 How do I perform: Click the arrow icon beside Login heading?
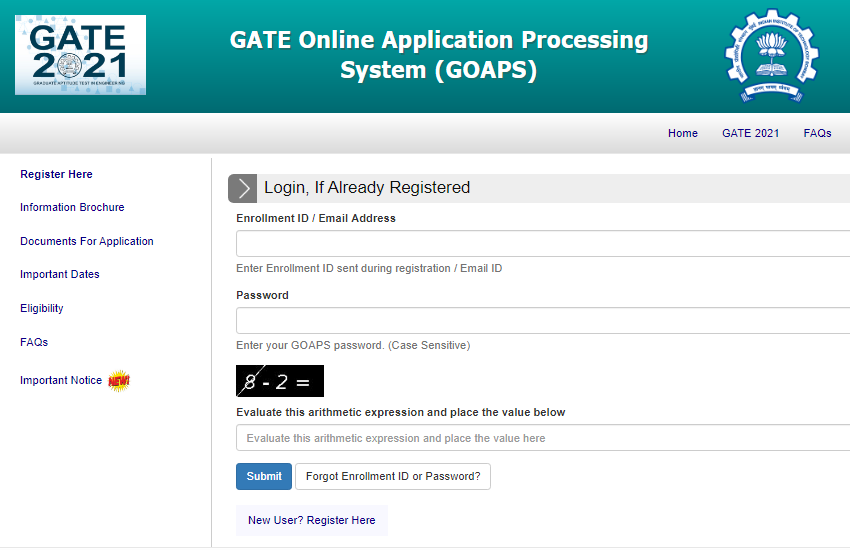pos(242,189)
